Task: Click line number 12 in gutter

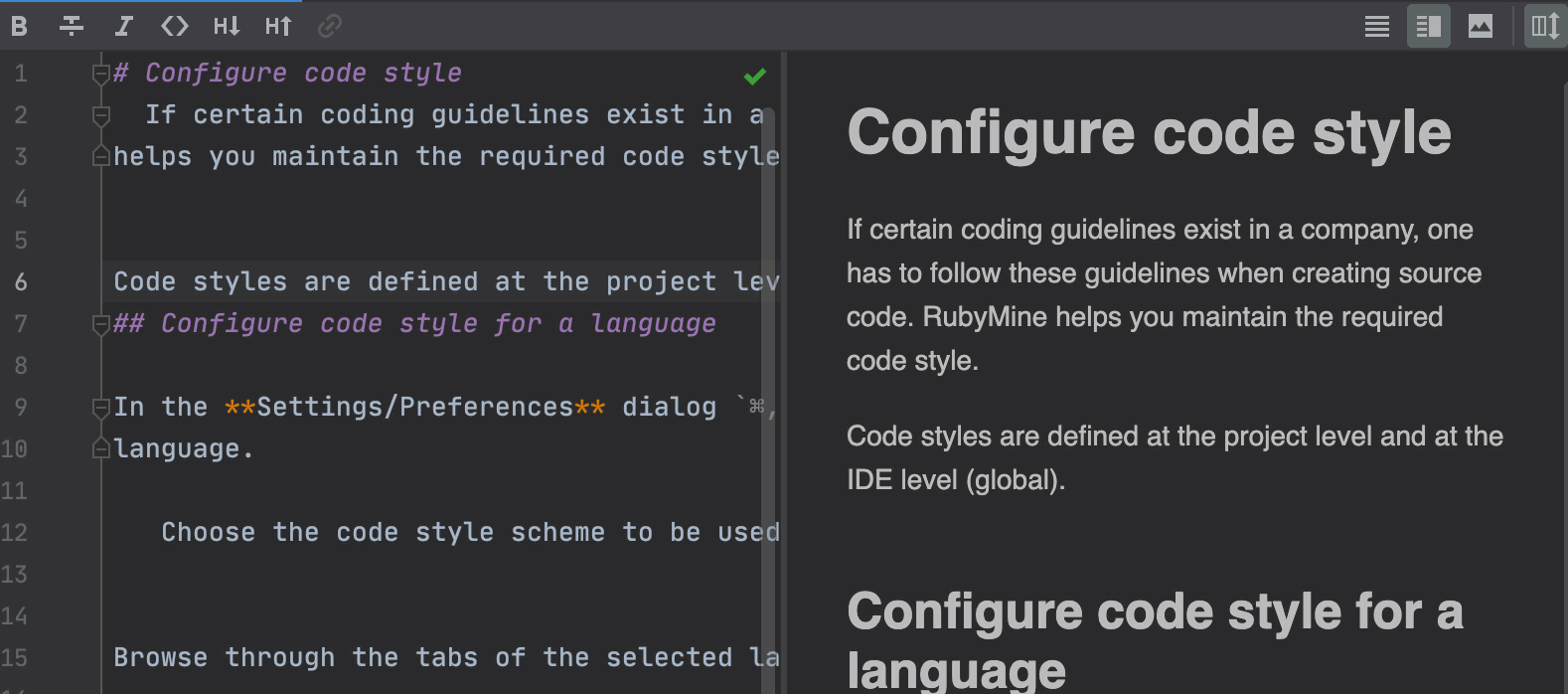Action: pyautogui.click(x=15, y=533)
